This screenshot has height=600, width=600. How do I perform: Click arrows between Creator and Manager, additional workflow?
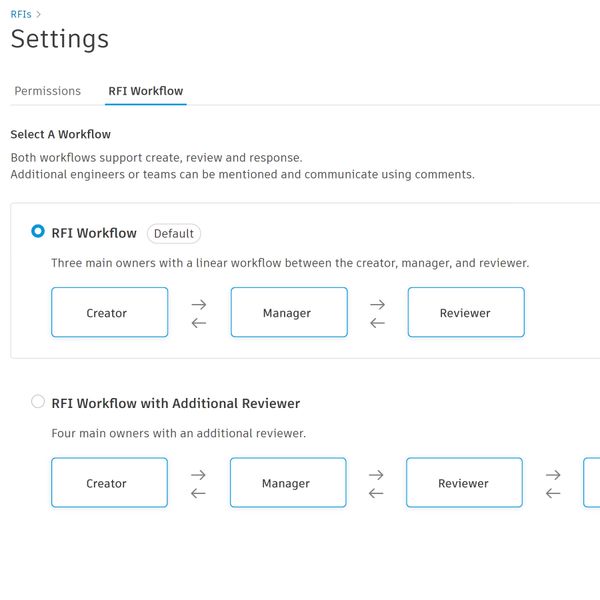tap(198, 484)
